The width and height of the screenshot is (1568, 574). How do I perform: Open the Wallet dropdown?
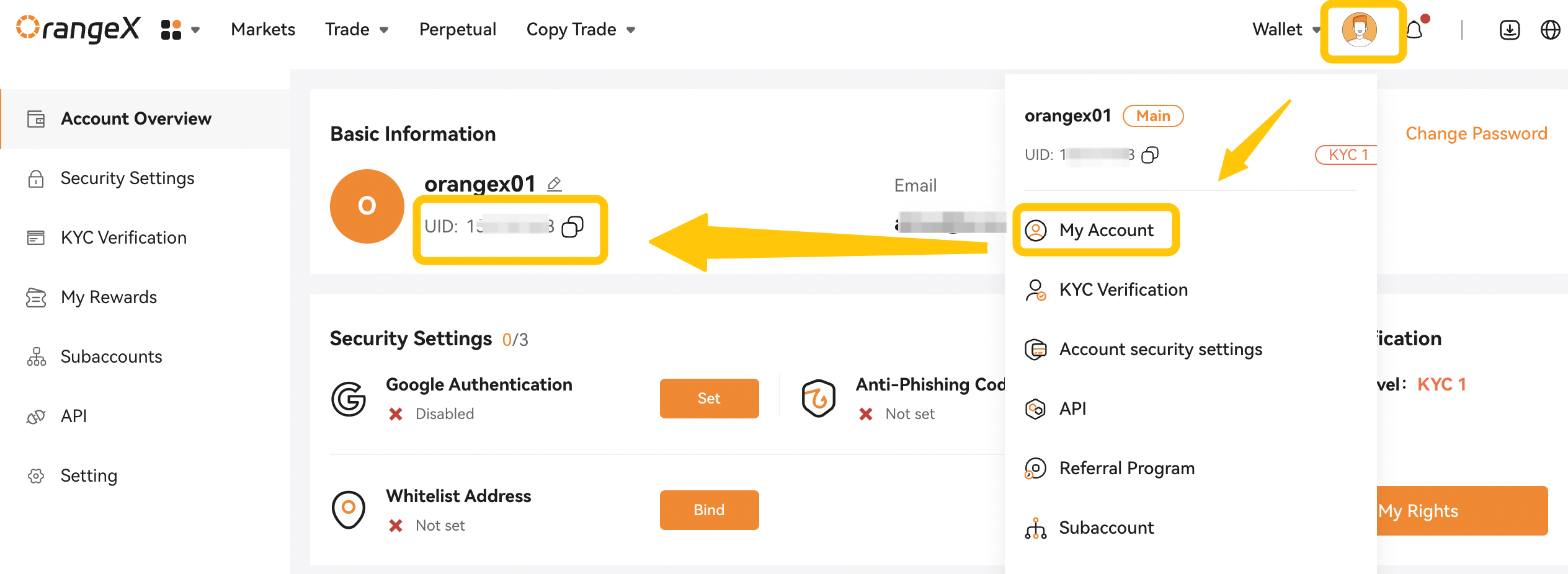(1286, 30)
